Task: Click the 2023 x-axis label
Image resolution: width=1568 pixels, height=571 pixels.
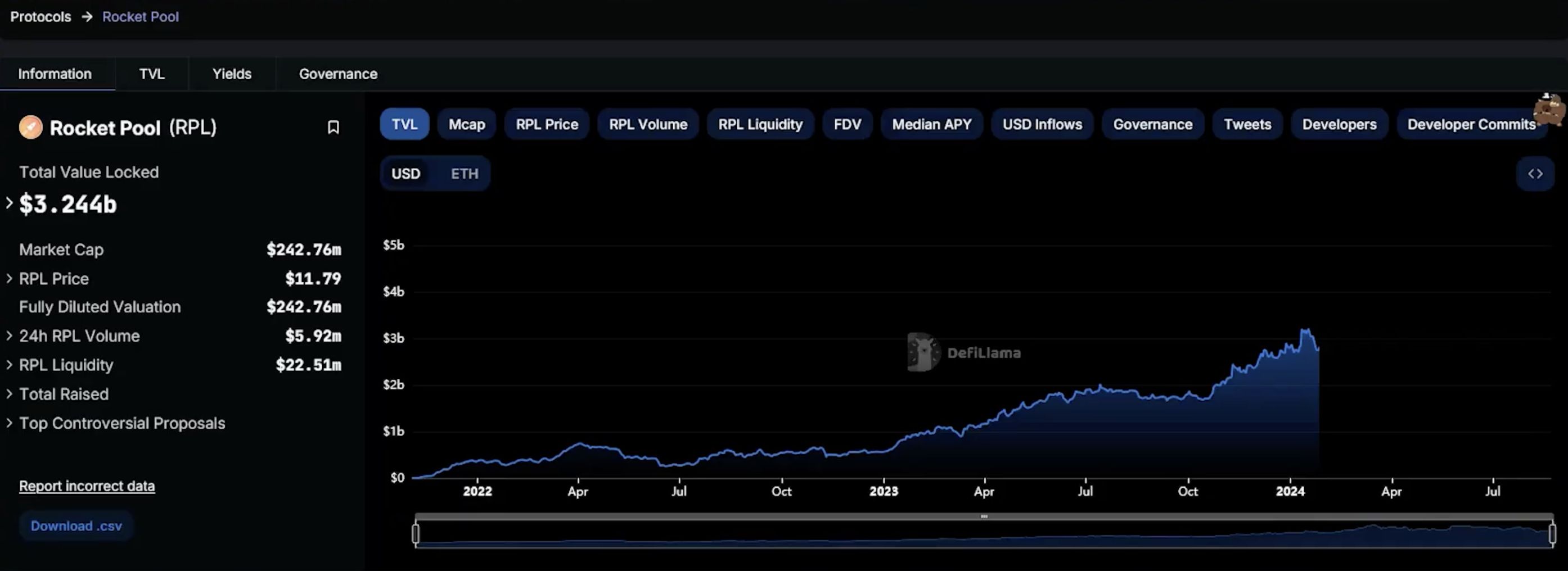Action: [x=883, y=491]
